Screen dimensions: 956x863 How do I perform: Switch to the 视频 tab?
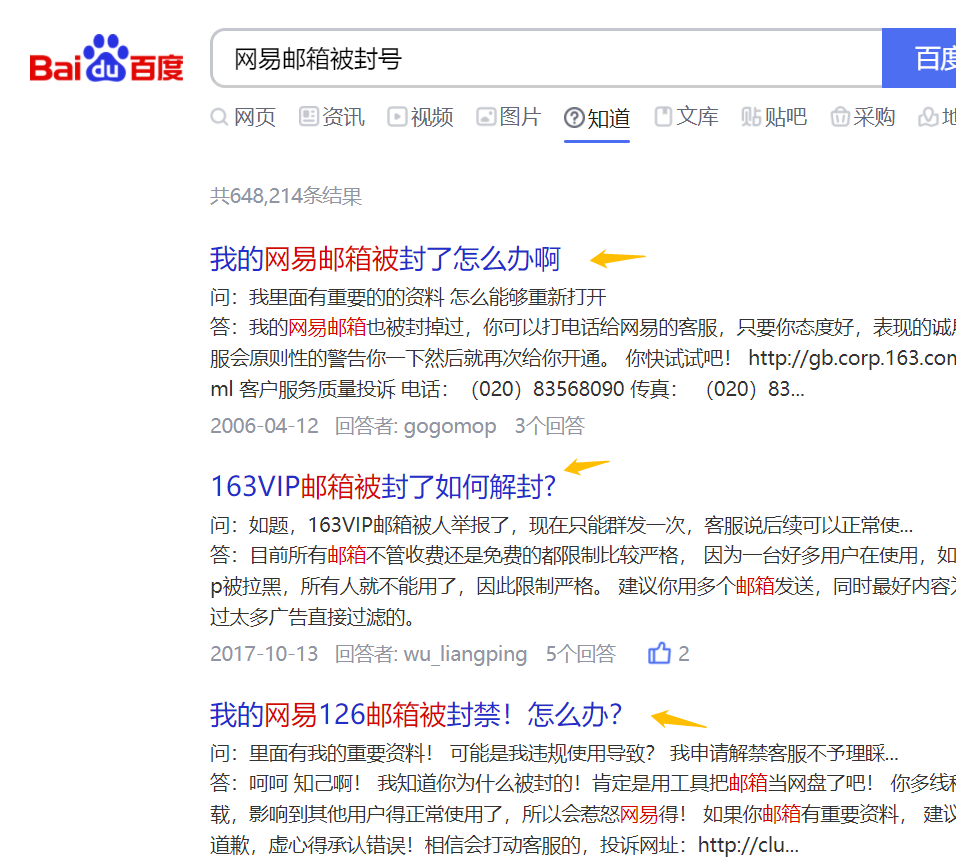click(421, 116)
